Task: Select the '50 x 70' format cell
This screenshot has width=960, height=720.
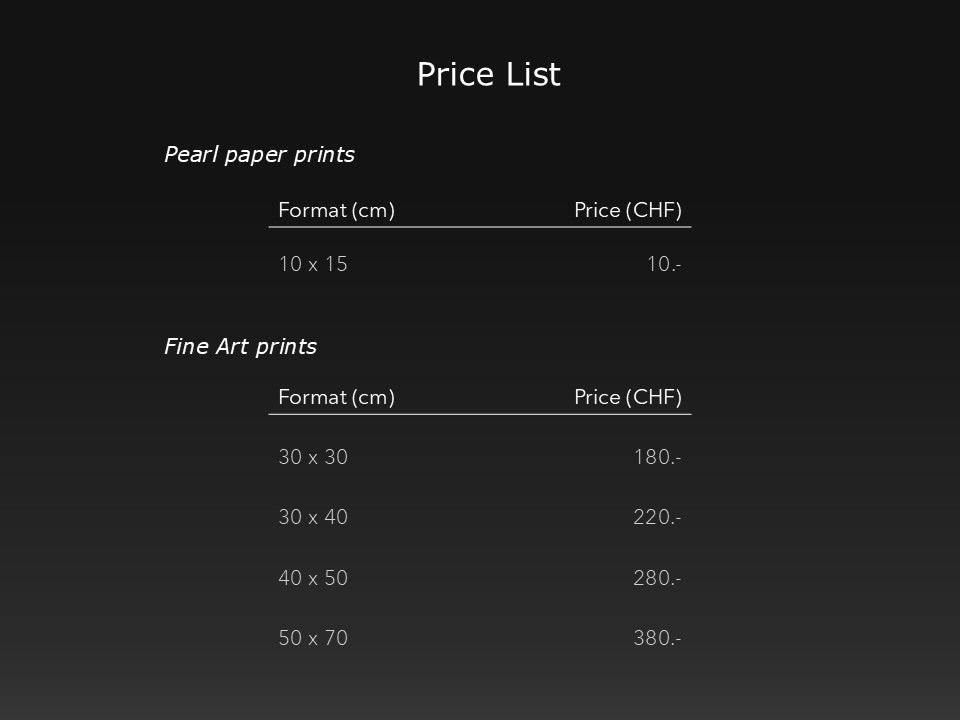Action: (313, 638)
